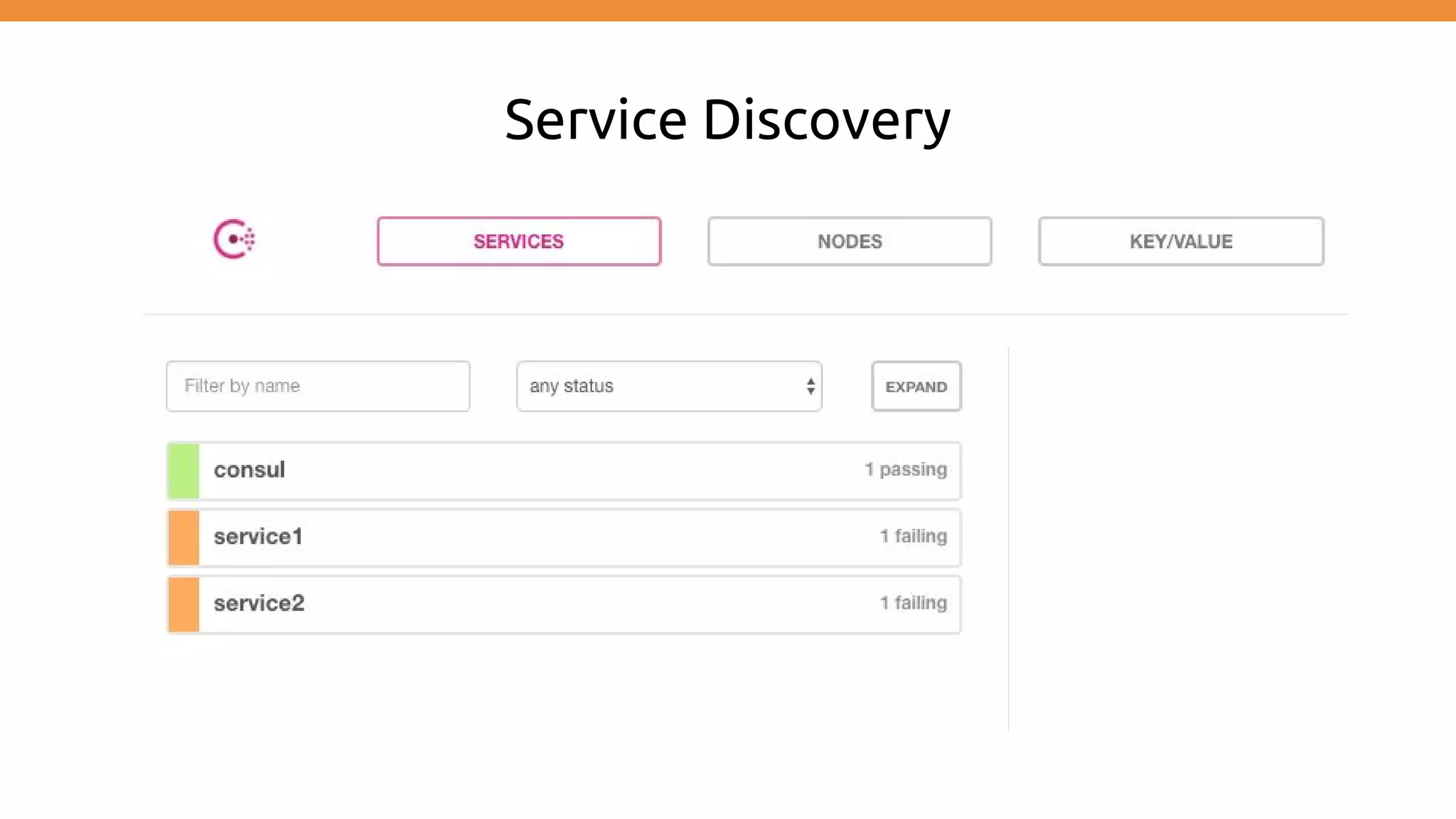Click the status dropdown arrows
The width and height of the screenshot is (1456, 819).
[810, 386]
